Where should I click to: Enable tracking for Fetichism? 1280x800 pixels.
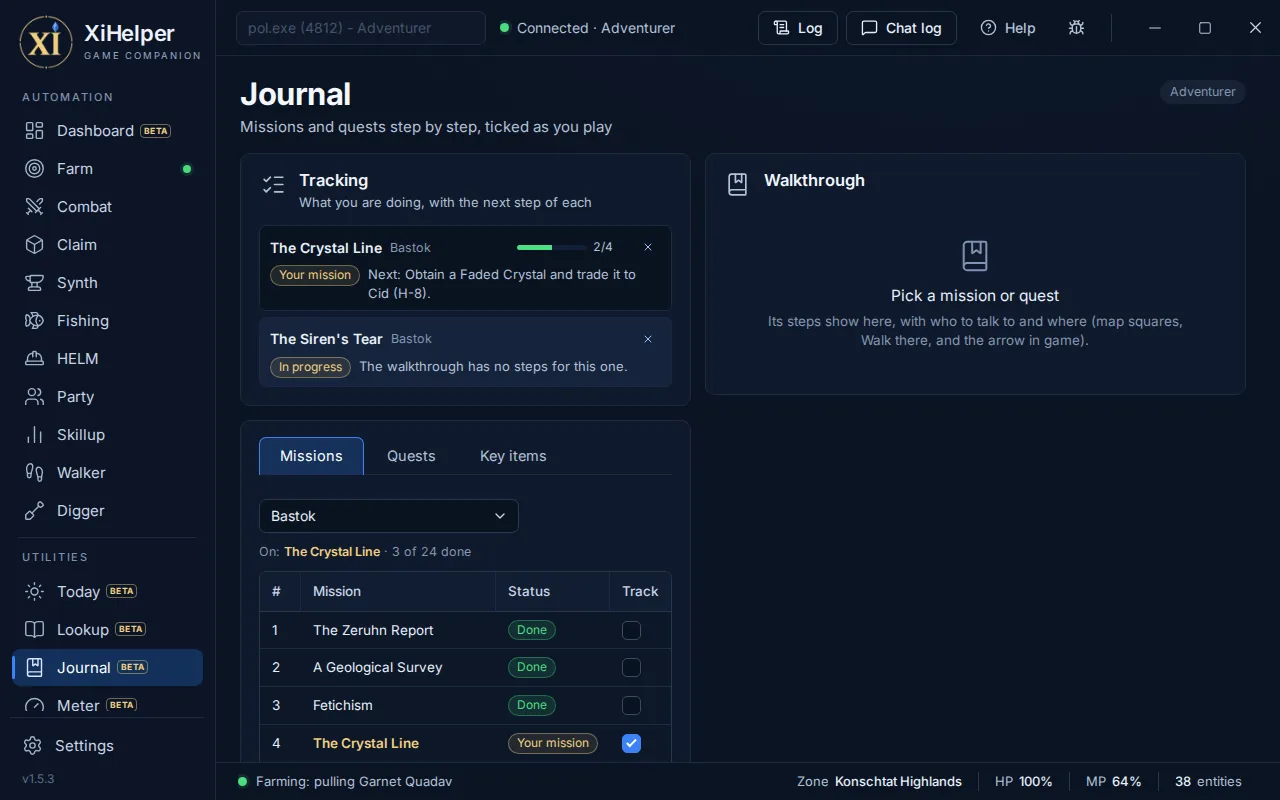tap(631, 705)
